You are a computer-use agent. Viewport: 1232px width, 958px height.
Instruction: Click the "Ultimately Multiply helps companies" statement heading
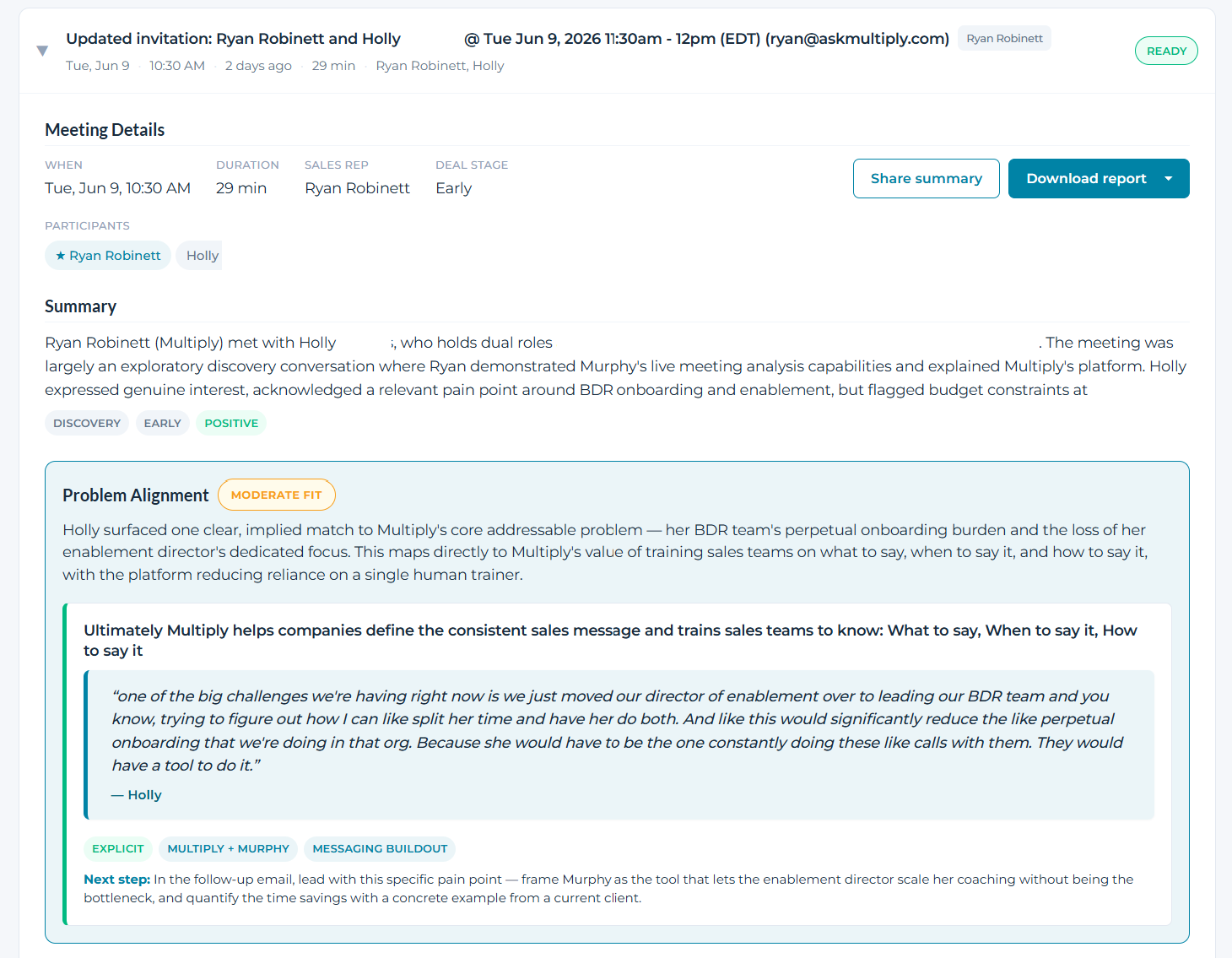pos(610,641)
